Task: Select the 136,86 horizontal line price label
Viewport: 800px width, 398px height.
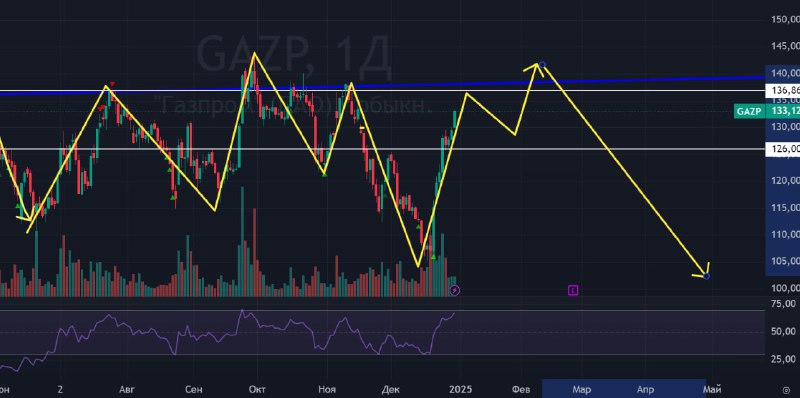Action: (783, 90)
